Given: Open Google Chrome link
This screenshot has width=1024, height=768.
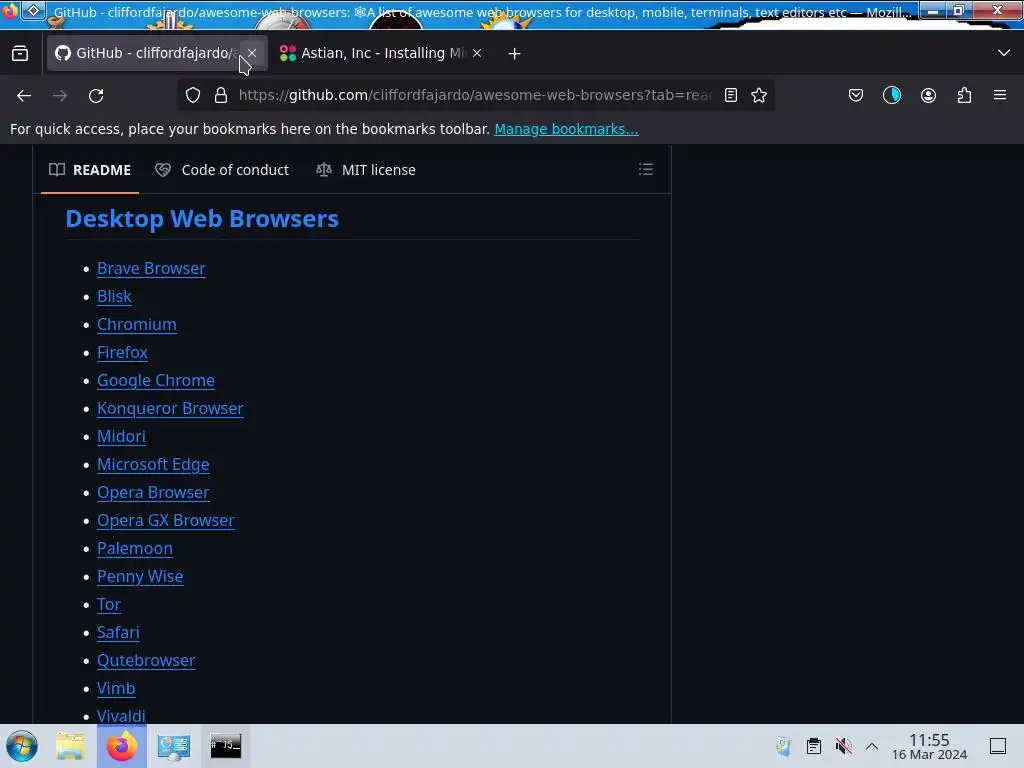Looking at the screenshot, I should (x=155, y=381).
